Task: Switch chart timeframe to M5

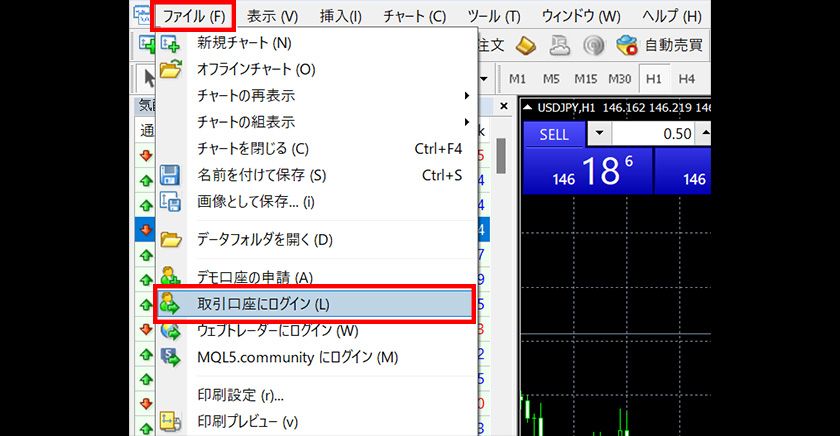Action: click(551, 79)
